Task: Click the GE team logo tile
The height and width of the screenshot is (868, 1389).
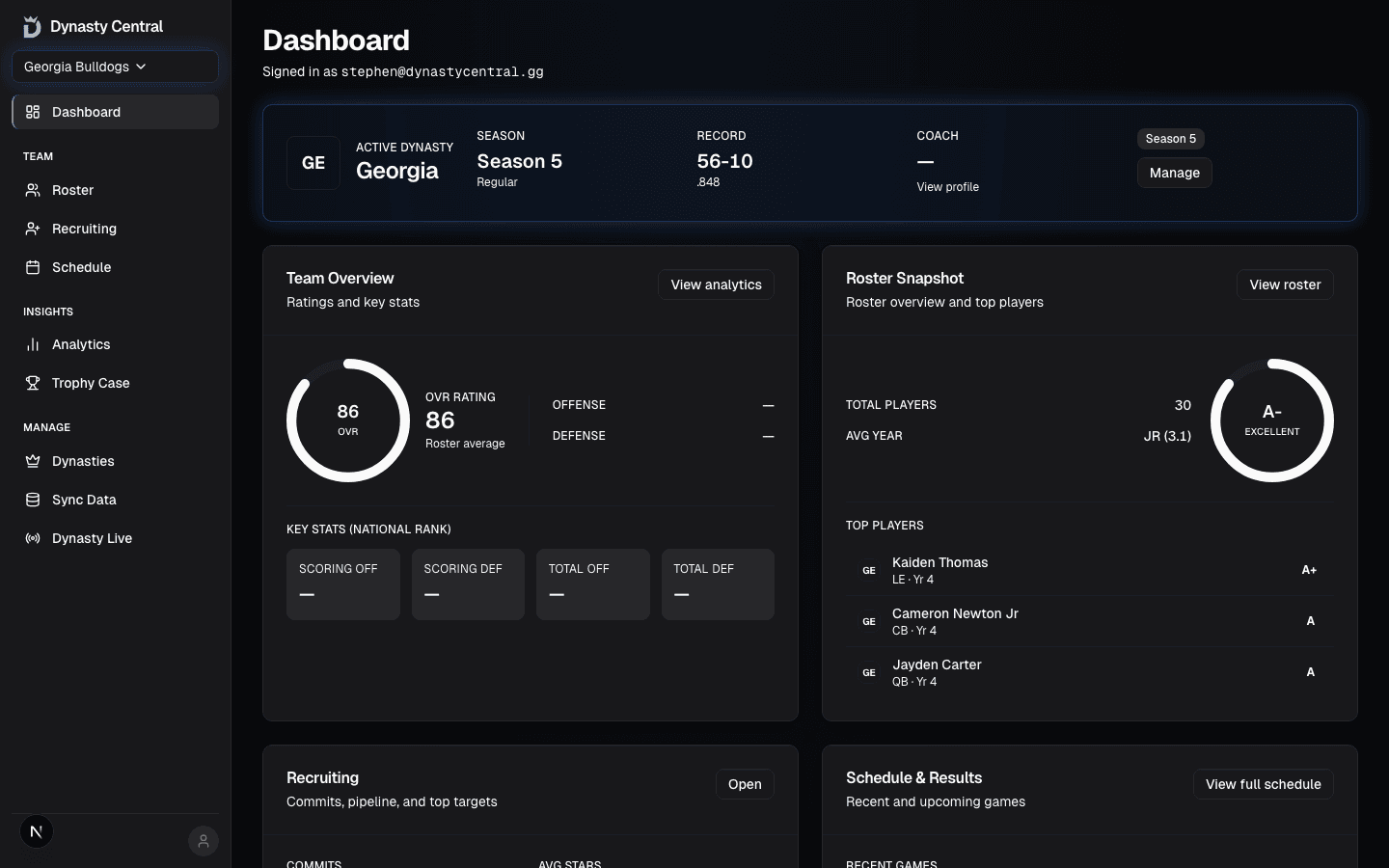Action: tap(313, 163)
